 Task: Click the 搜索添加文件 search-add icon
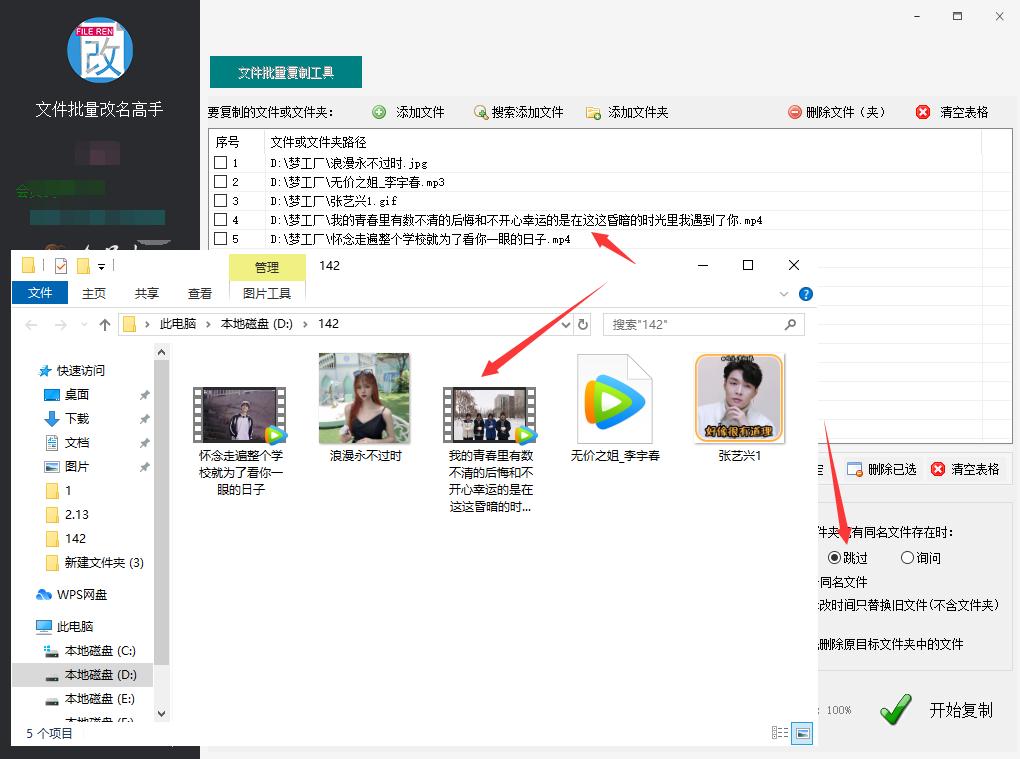click(482, 112)
